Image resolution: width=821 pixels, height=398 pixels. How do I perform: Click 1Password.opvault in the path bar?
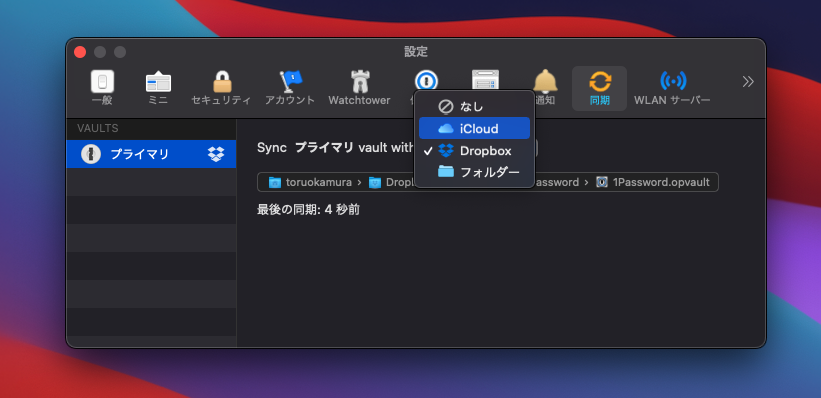pos(653,182)
